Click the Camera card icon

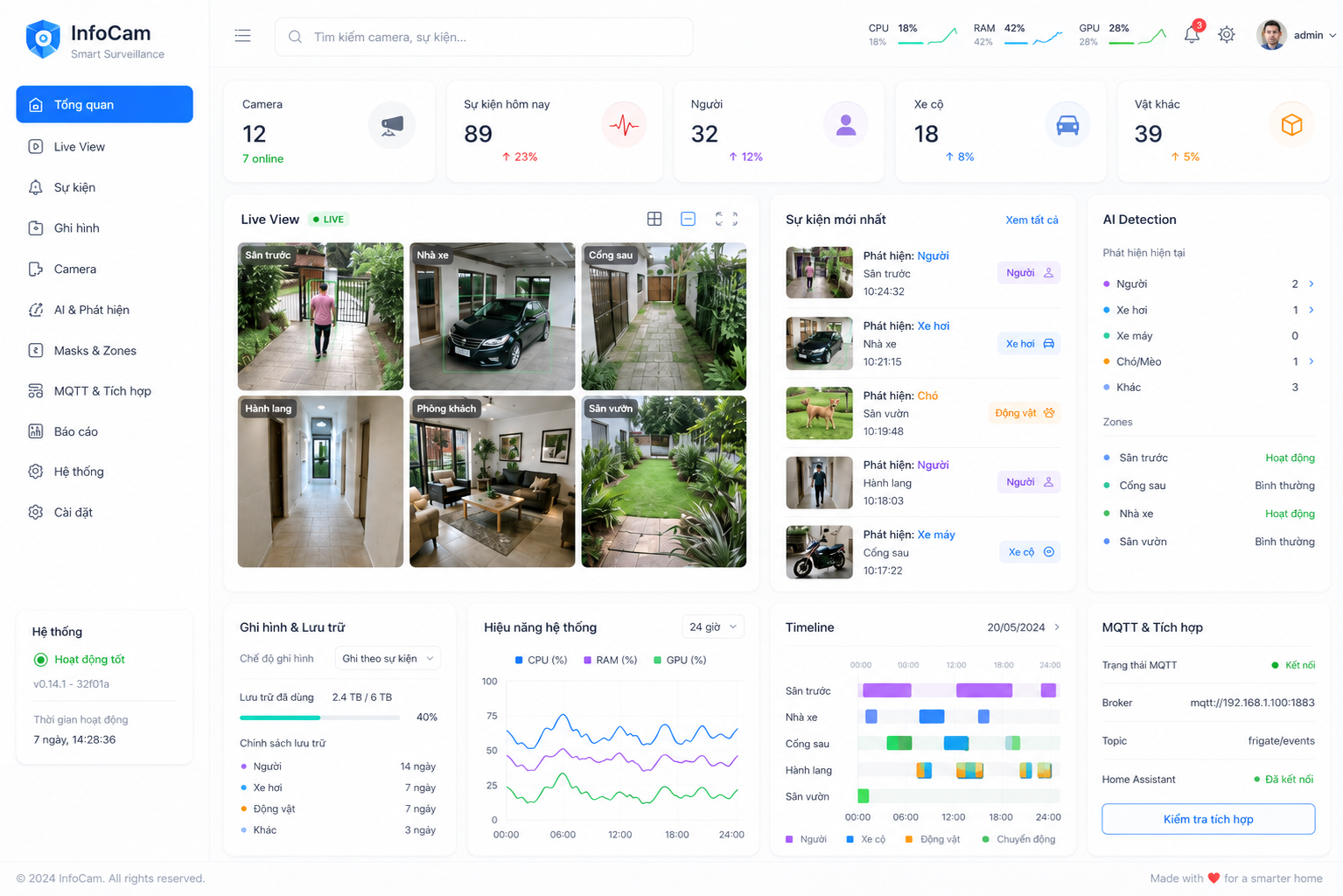click(x=391, y=125)
